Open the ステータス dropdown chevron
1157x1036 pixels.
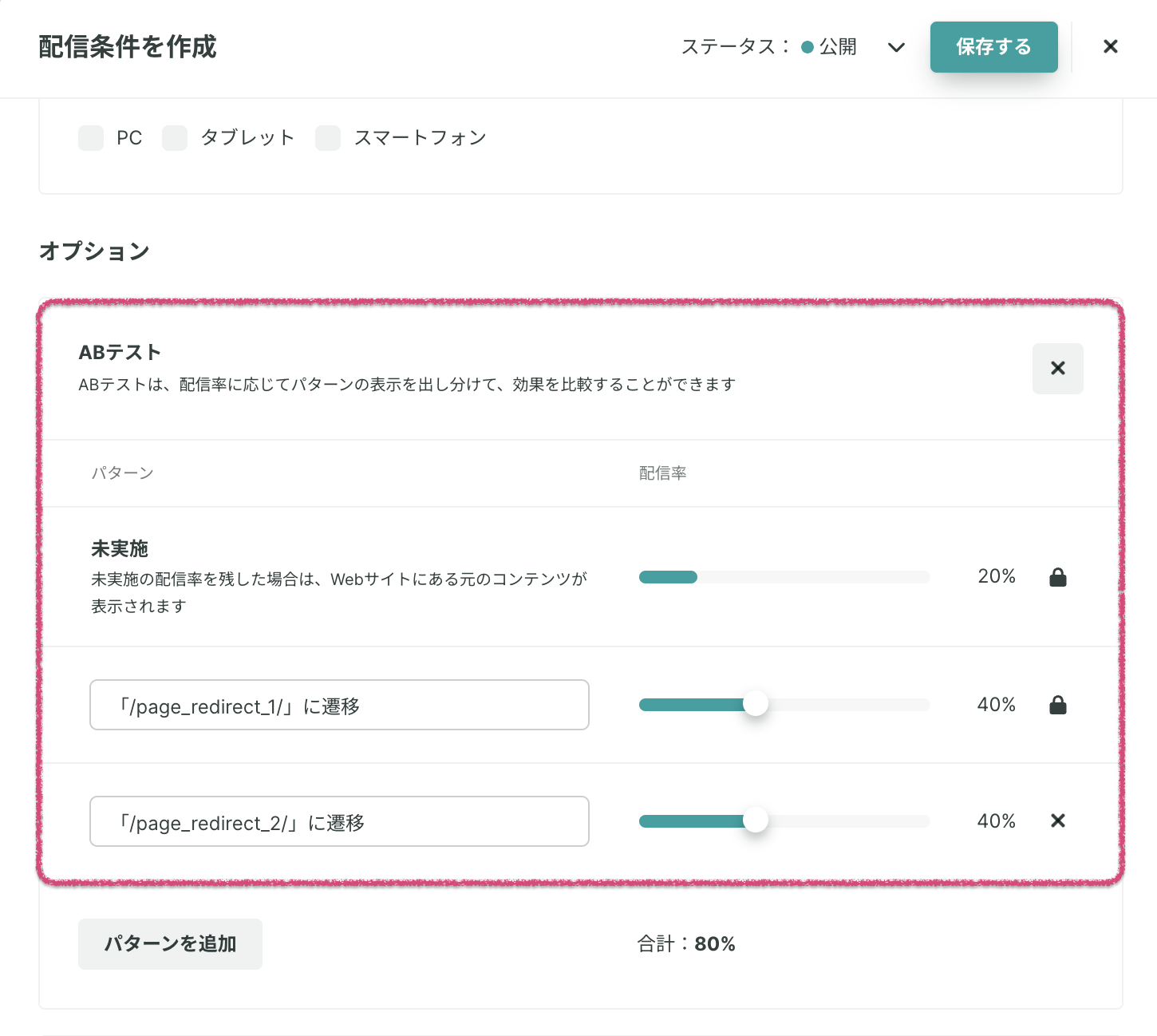tap(896, 47)
